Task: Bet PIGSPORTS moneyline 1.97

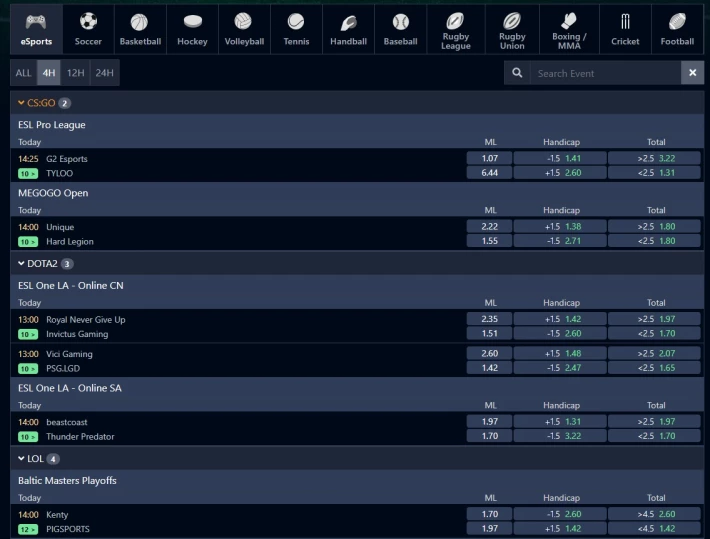Action: [489, 529]
